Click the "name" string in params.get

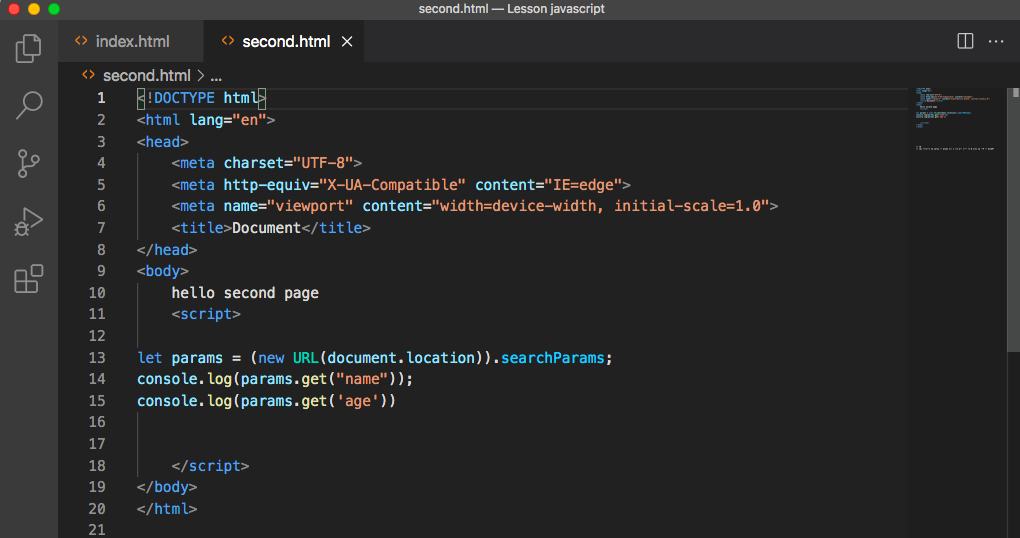362,379
